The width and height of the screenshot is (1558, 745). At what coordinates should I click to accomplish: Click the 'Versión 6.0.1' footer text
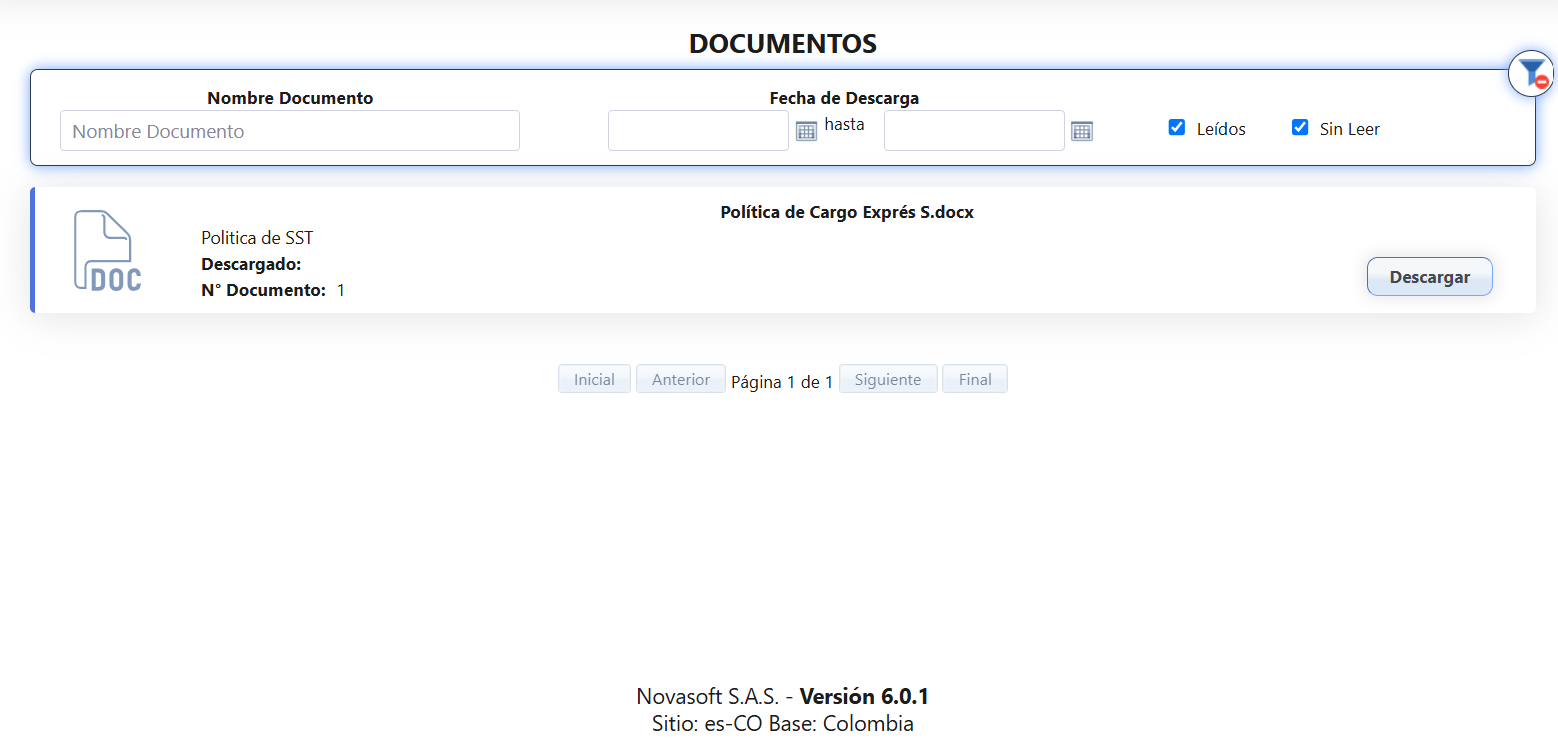(x=864, y=697)
